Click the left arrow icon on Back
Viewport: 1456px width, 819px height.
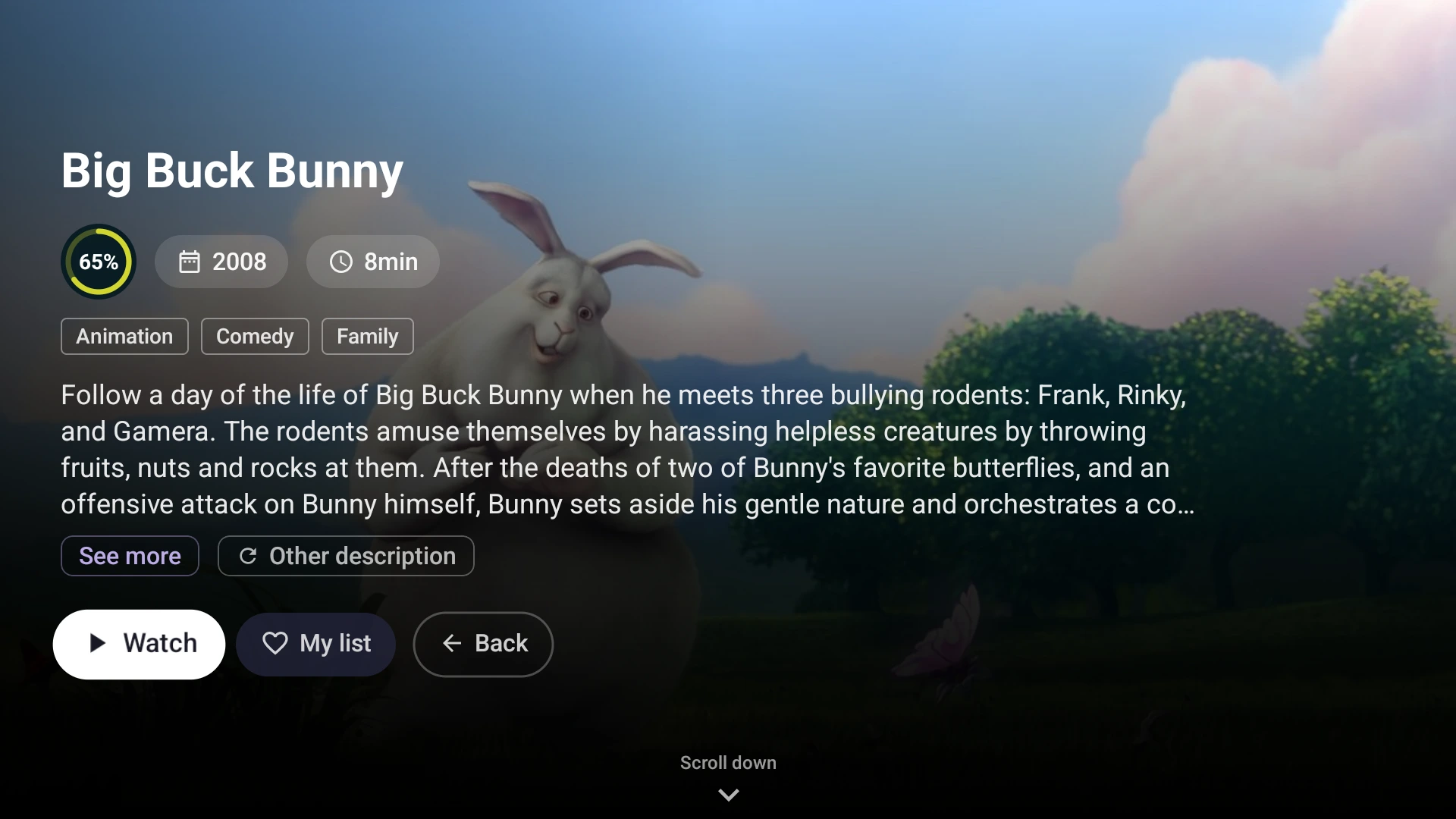[452, 644]
